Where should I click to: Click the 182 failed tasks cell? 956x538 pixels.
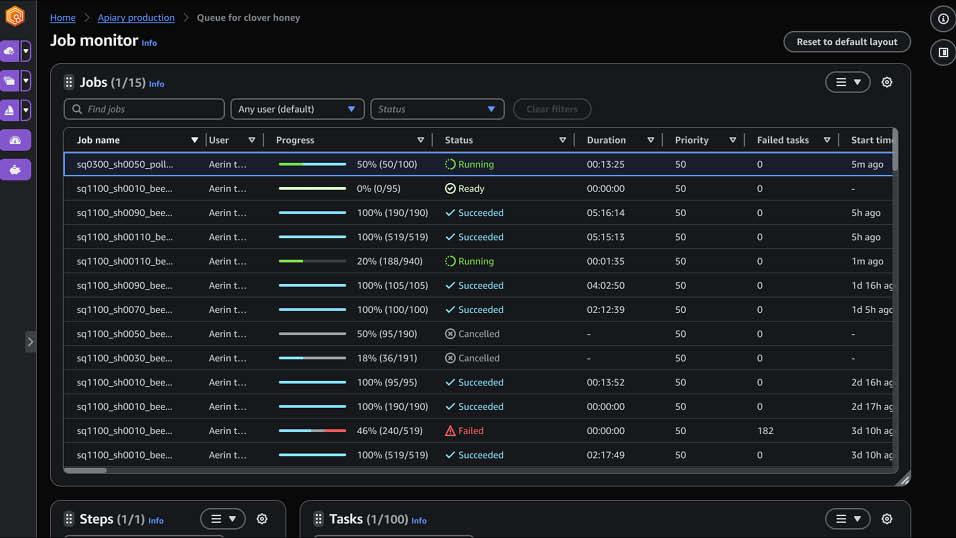point(765,431)
